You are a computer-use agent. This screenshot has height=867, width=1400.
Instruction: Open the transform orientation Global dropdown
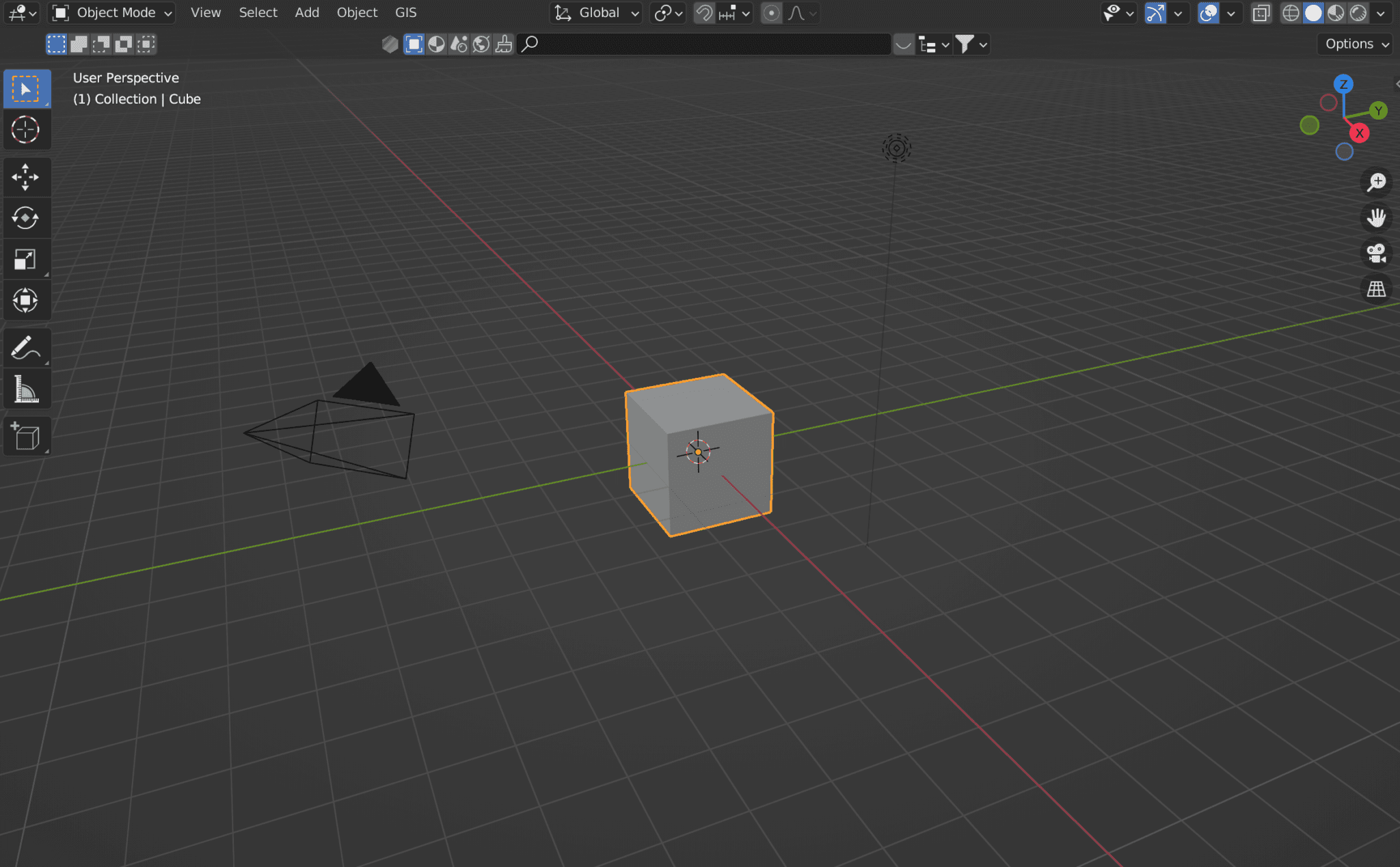pos(595,13)
